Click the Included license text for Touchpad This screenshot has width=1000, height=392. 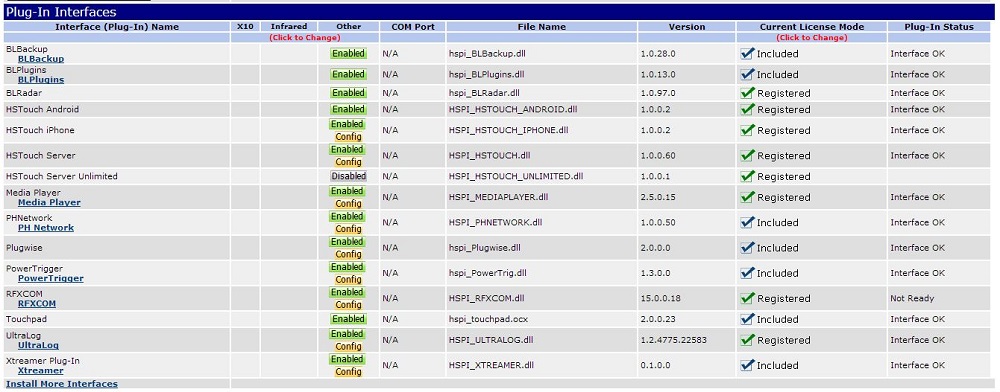click(x=777, y=319)
